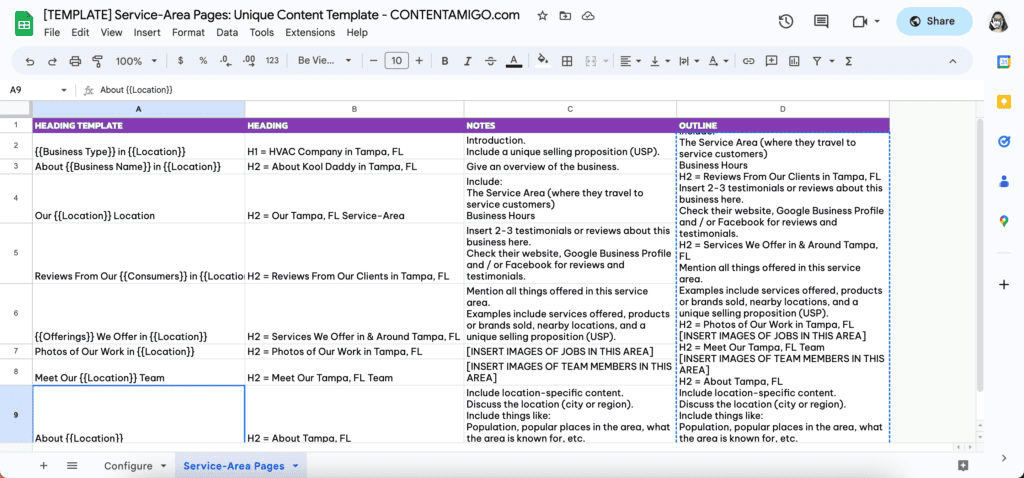Add a new sheet with plus button
The image size is (1024, 478).
click(44, 466)
